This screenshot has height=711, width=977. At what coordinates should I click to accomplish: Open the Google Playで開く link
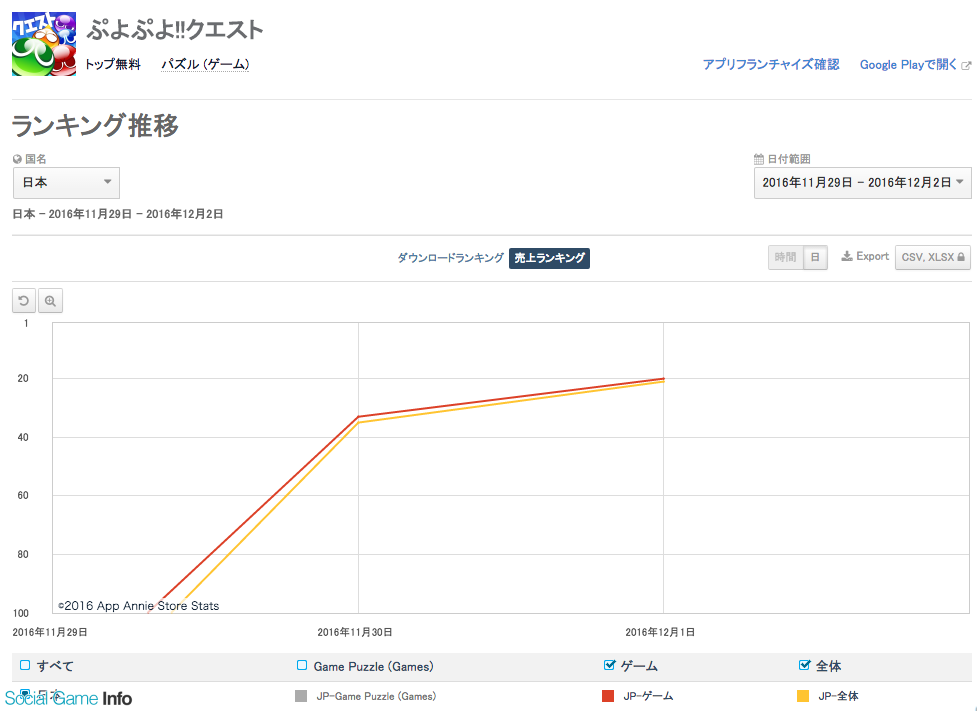[x=908, y=65]
